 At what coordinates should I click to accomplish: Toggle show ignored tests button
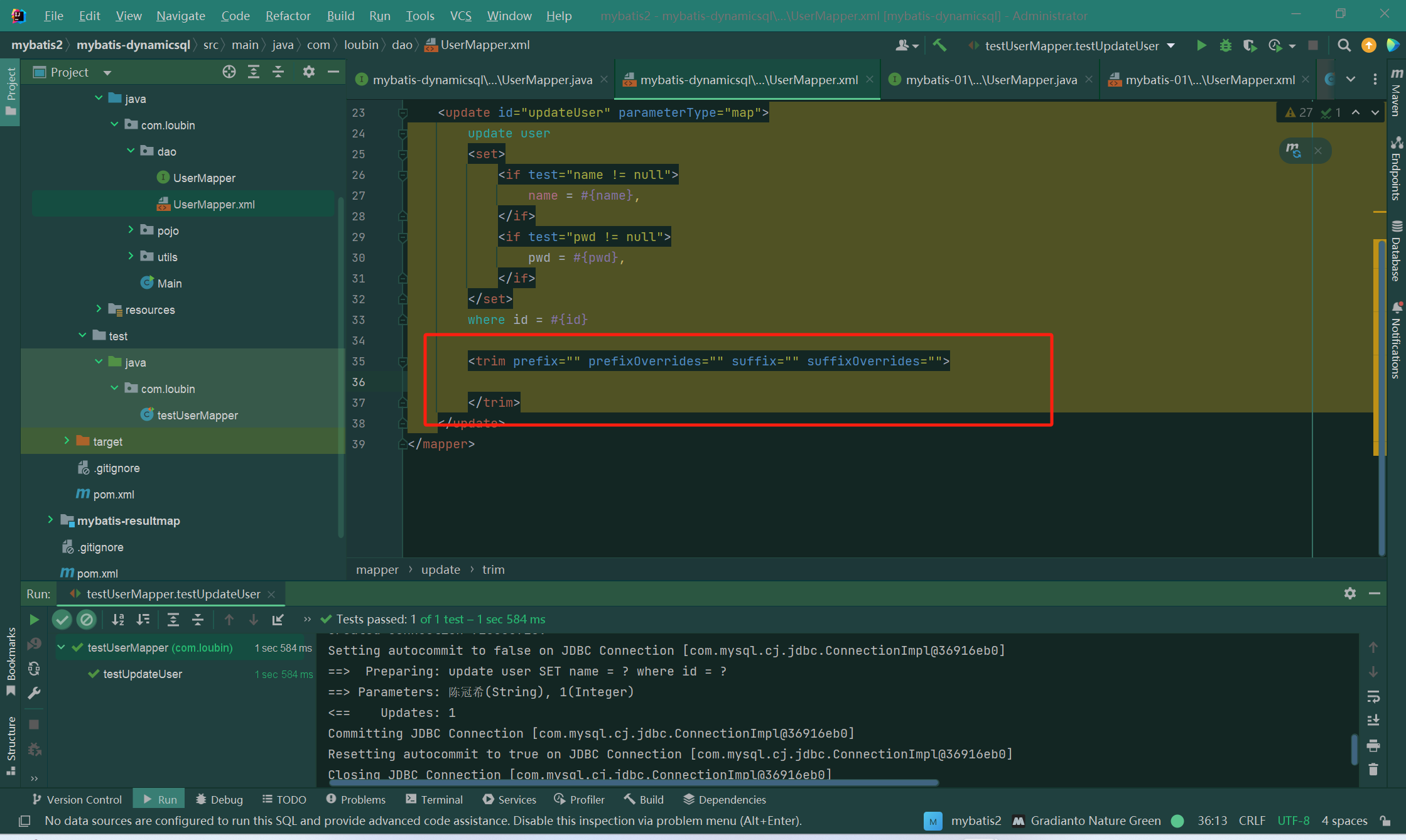tap(87, 620)
